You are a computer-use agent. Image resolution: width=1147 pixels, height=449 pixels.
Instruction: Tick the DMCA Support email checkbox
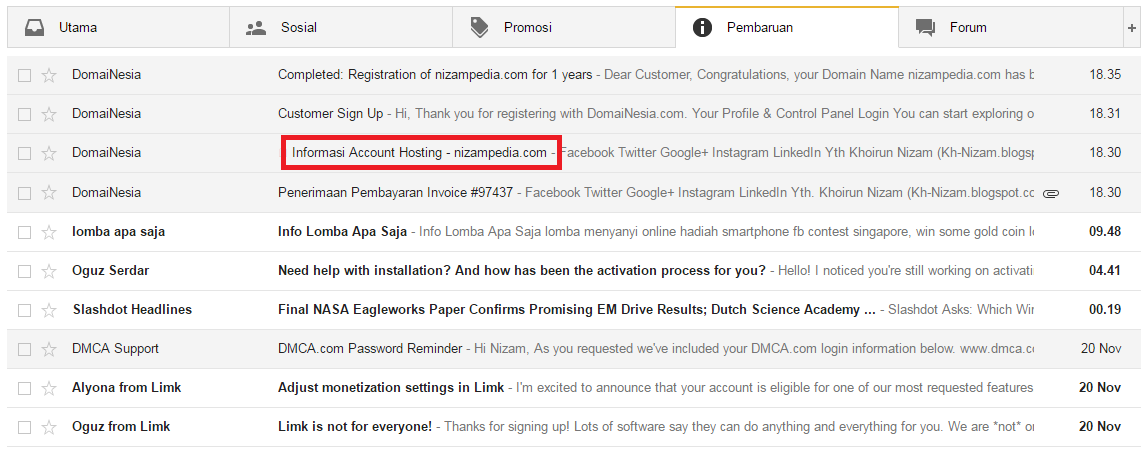point(25,349)
